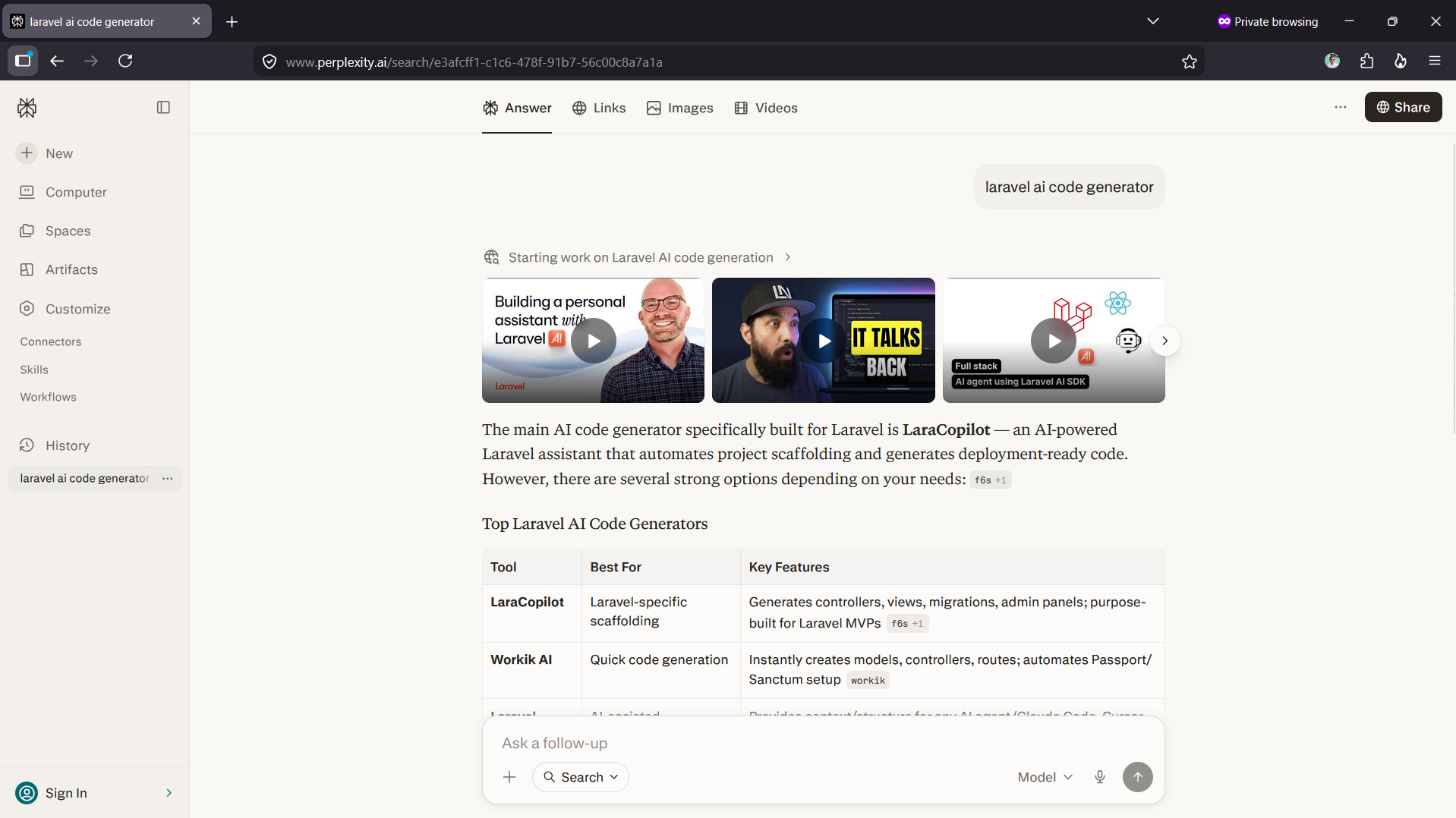Click the Ask a follow-up field
The width and height of the screenshot is (1456, 818).
[x=824, y=743]
